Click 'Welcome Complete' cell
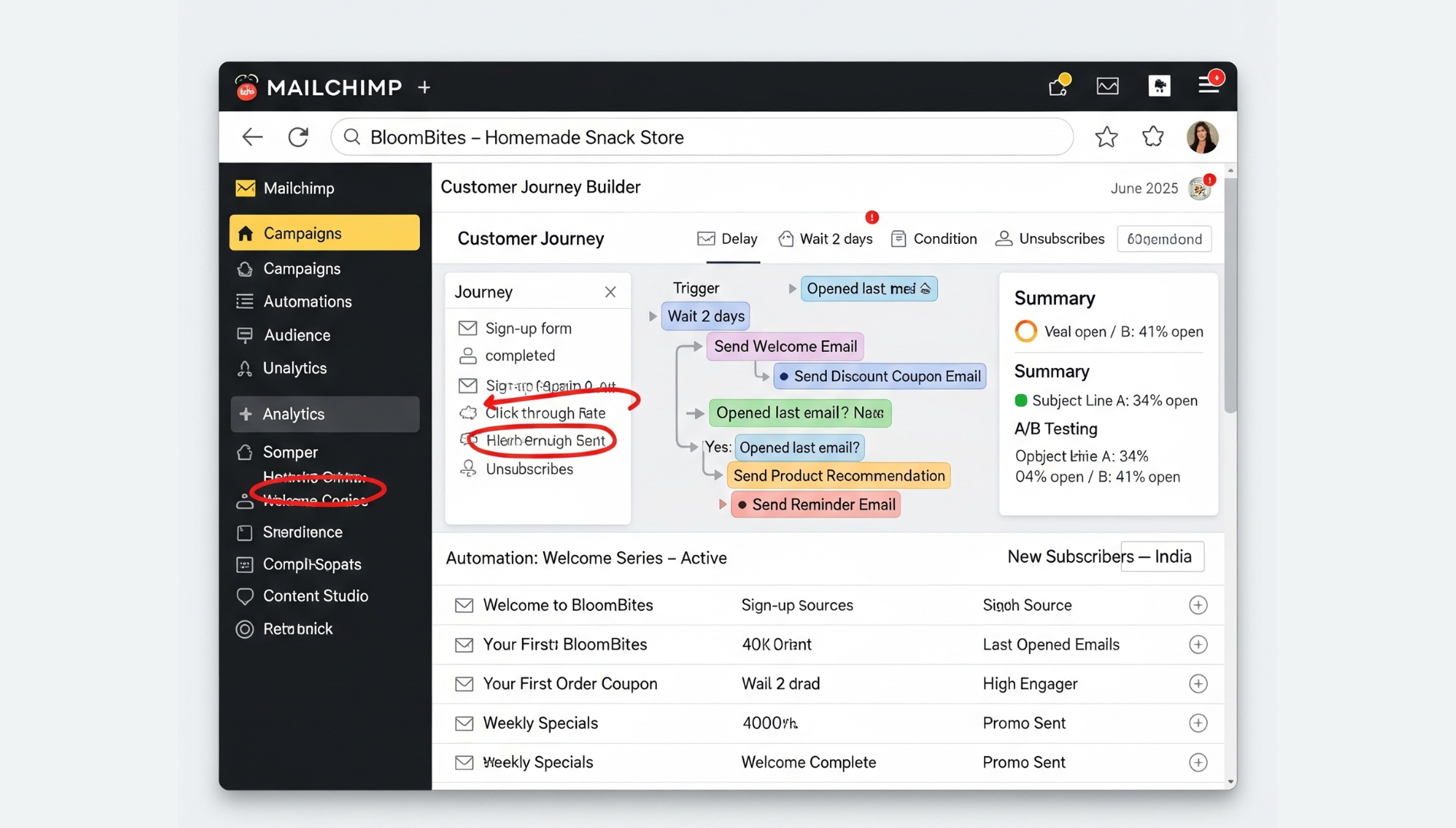The height and width of the screenshot is (828, 1456). click(x=808, y=763)
